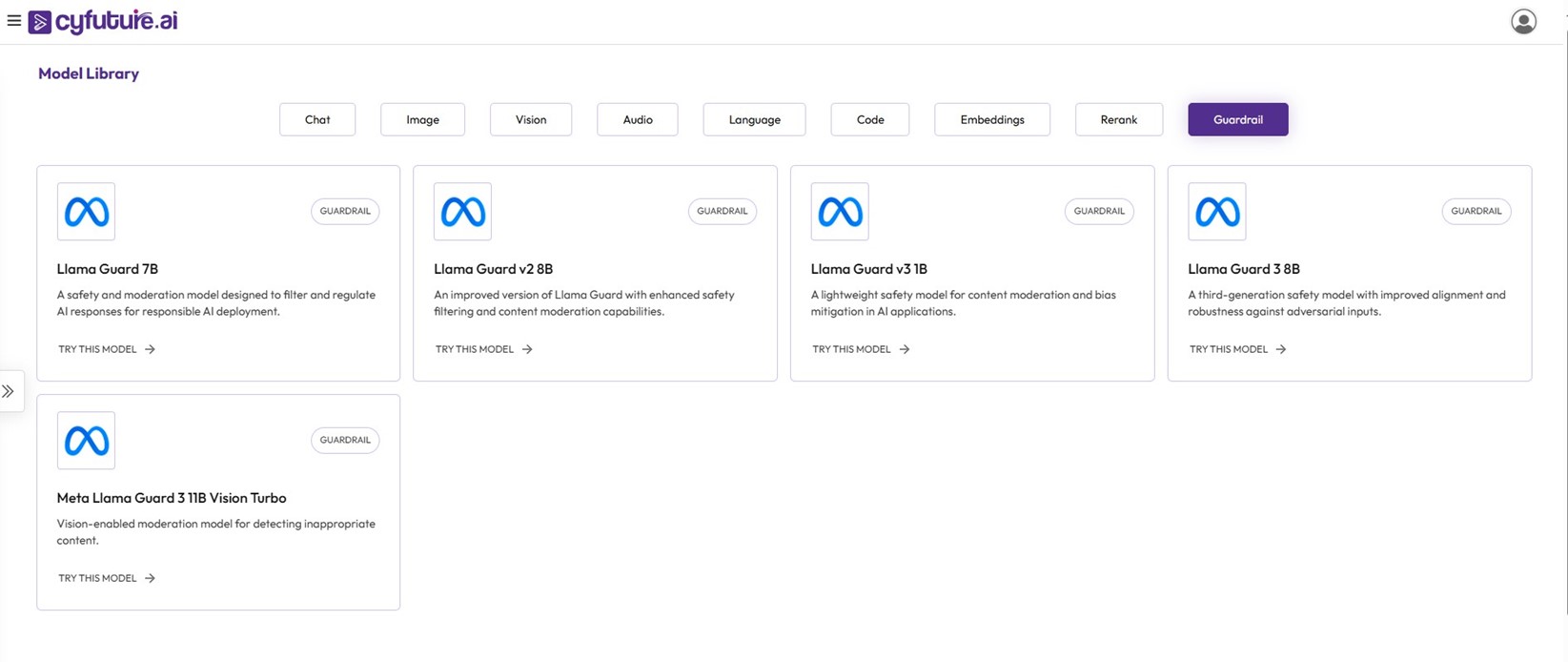
Task: Try this model link for Llama Guard 7B
Action: (x=106, y=349)
